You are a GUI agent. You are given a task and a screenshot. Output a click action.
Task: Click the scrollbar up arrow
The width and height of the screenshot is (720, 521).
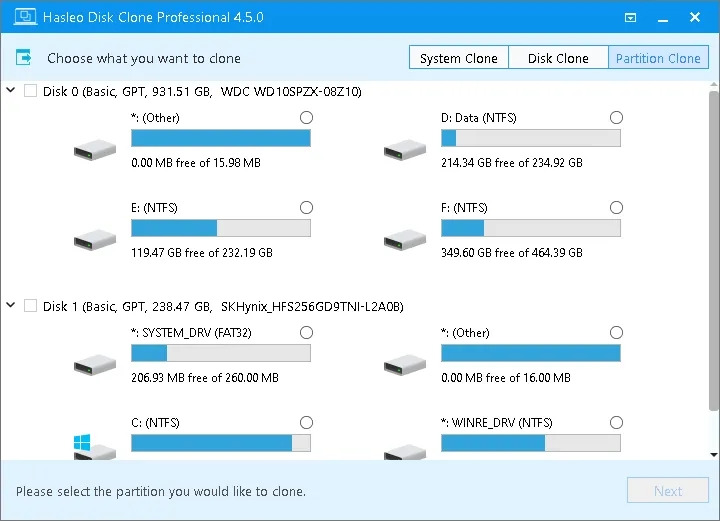[x=713, y=85]
